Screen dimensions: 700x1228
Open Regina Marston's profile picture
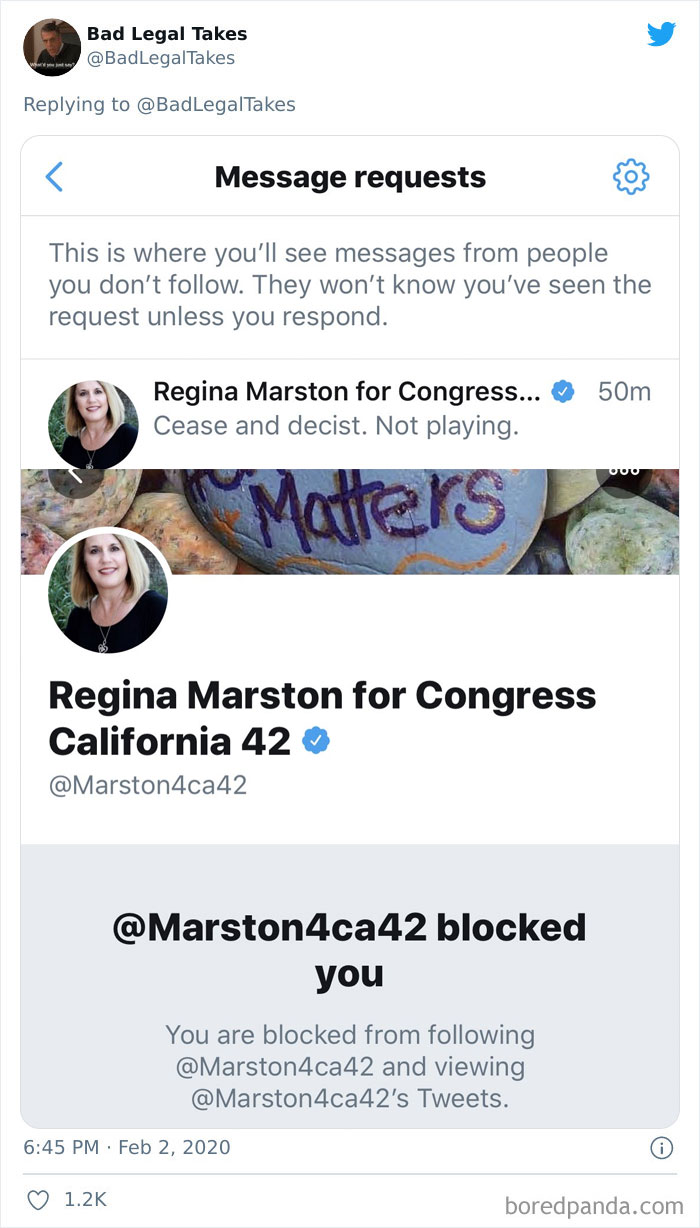[108, 592]
